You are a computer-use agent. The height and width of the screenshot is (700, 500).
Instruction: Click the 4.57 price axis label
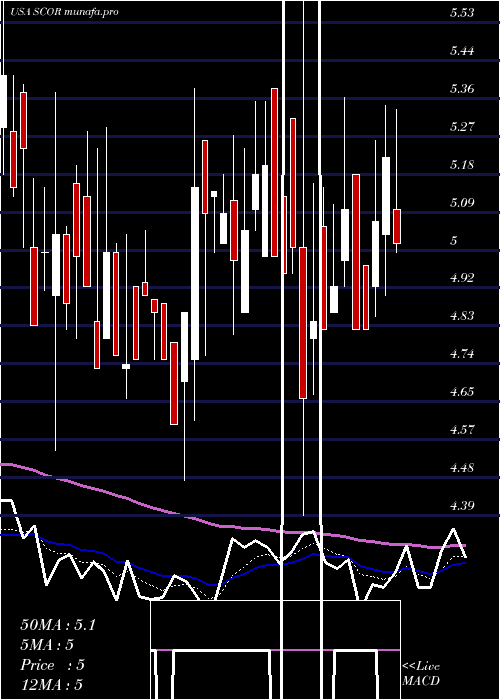tap(462, 430)
